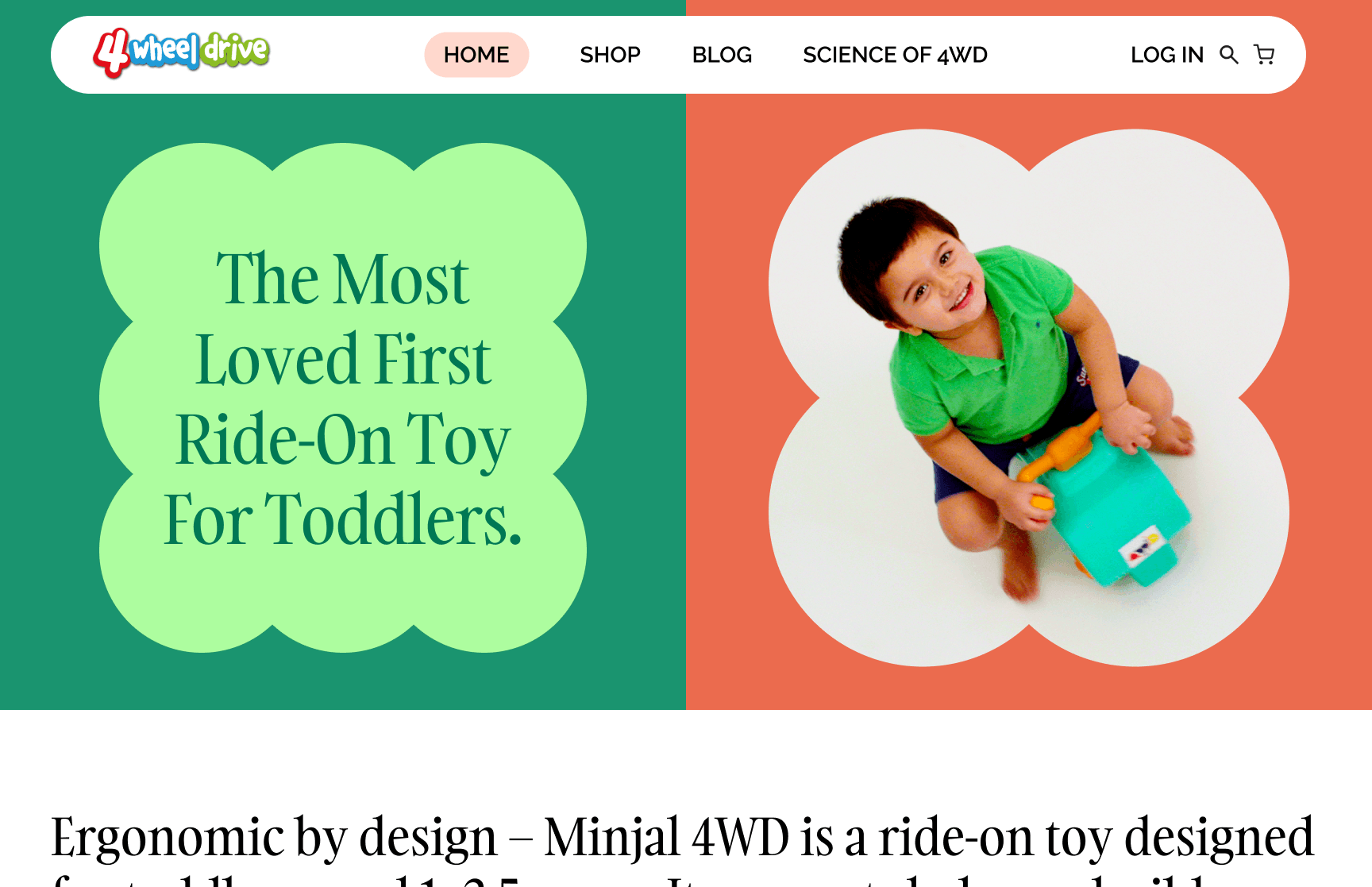1372x887 pixels.
Task: Click the blue word wheel in logo
Action: pyautogui.click(x=165, y=52)
